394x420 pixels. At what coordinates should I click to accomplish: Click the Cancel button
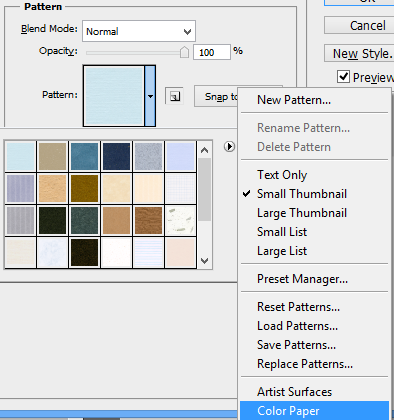tap(359, 25)
